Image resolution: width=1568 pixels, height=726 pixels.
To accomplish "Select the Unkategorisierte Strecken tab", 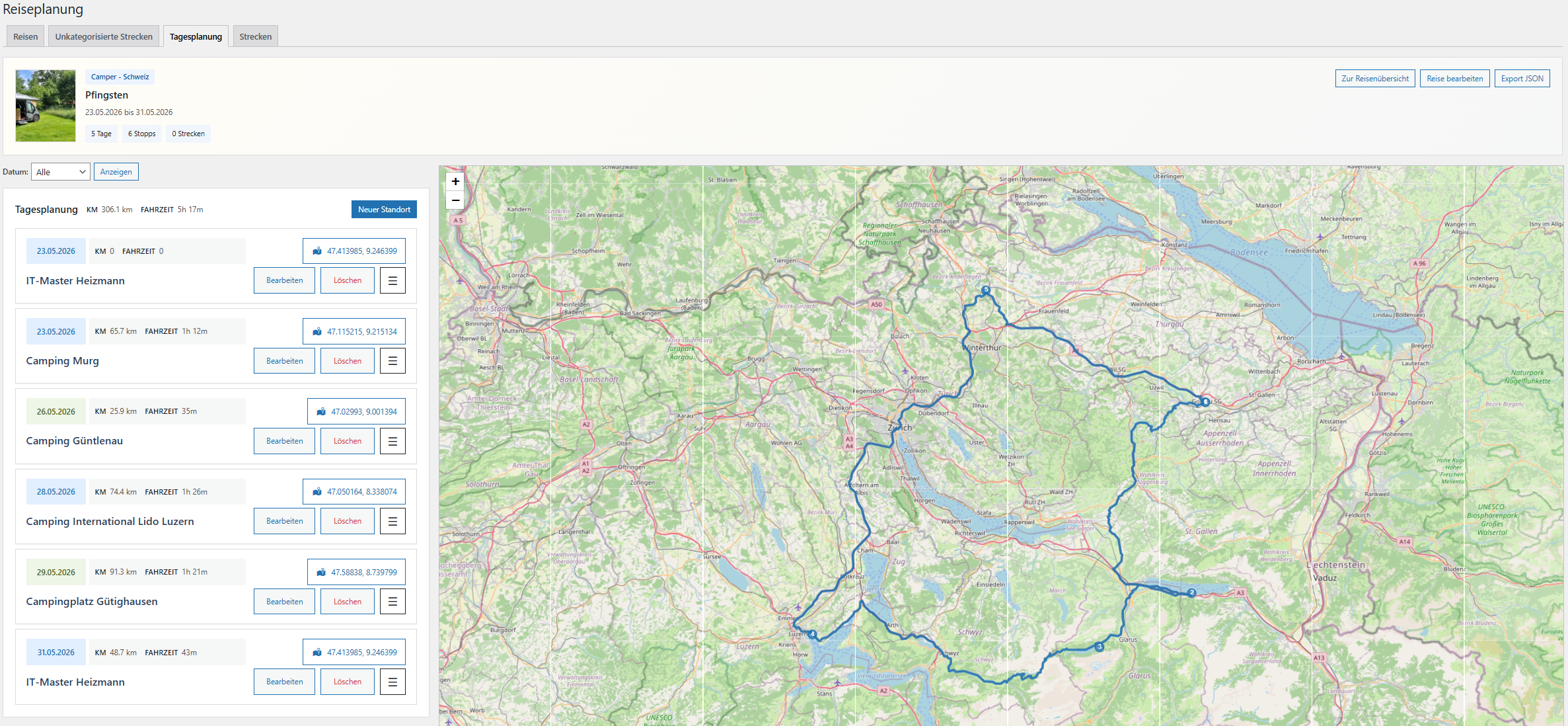I will (x=104, y=36).
